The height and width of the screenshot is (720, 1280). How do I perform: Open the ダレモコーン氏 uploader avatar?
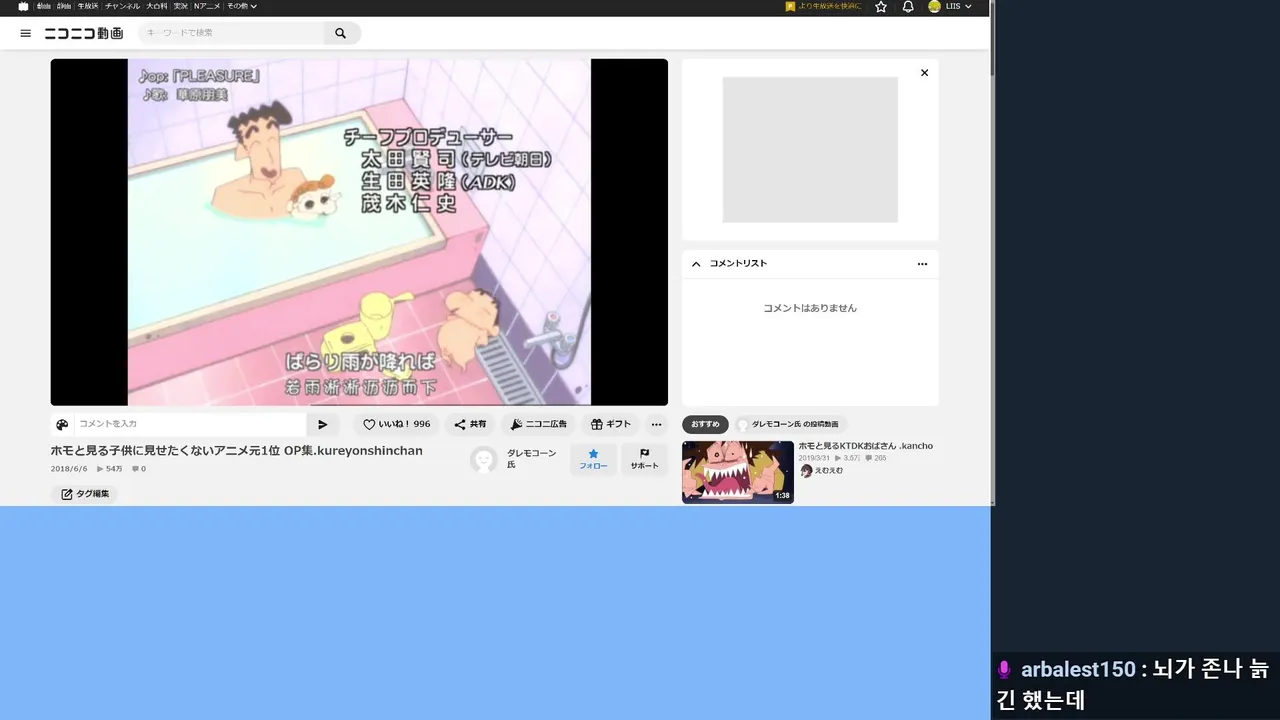click(x=484, y=460)
